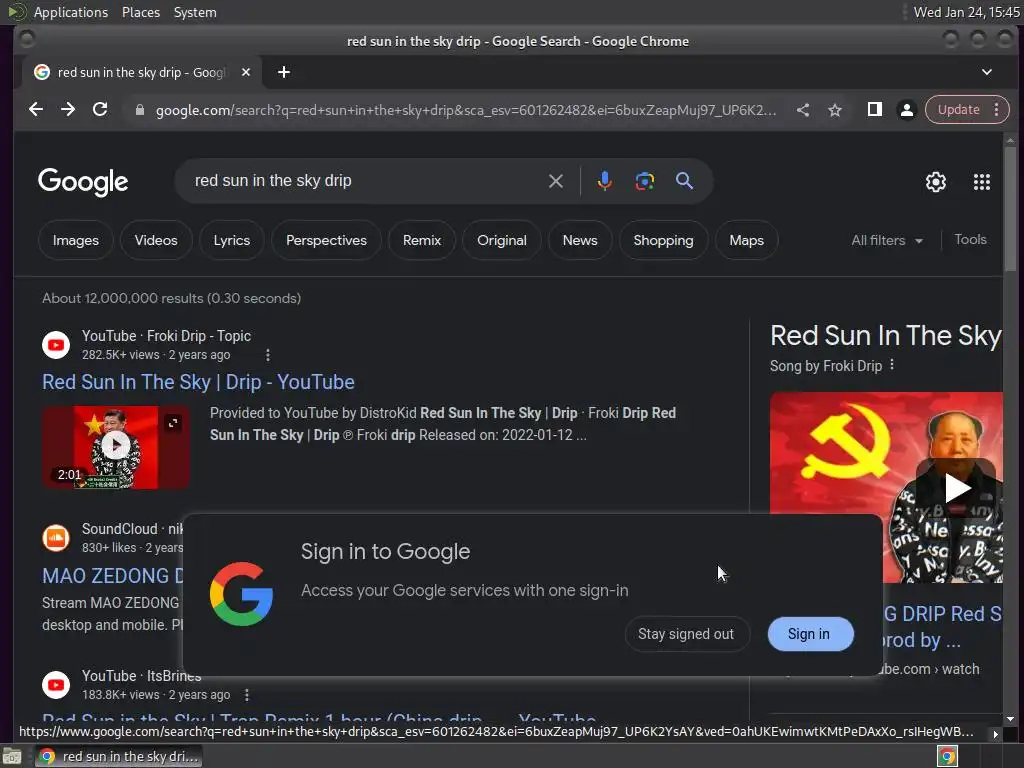Go back to the previous page

[36, 110]
